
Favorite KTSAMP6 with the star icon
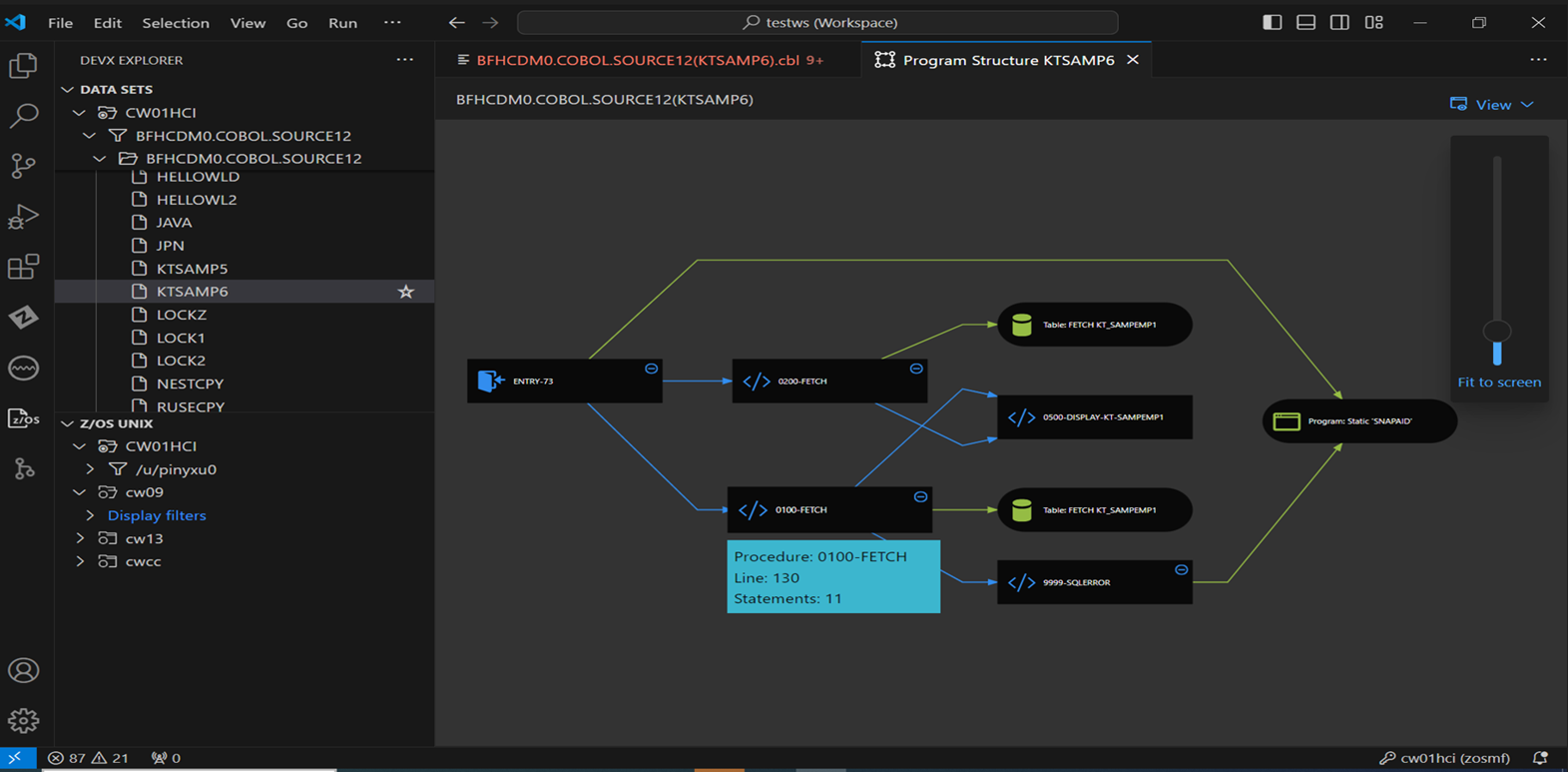pos(406,292)
